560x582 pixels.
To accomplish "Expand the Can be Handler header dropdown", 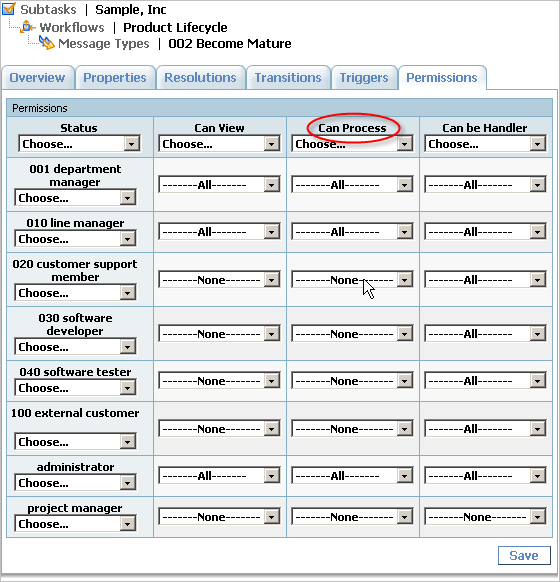I will (x=485, y=144).
